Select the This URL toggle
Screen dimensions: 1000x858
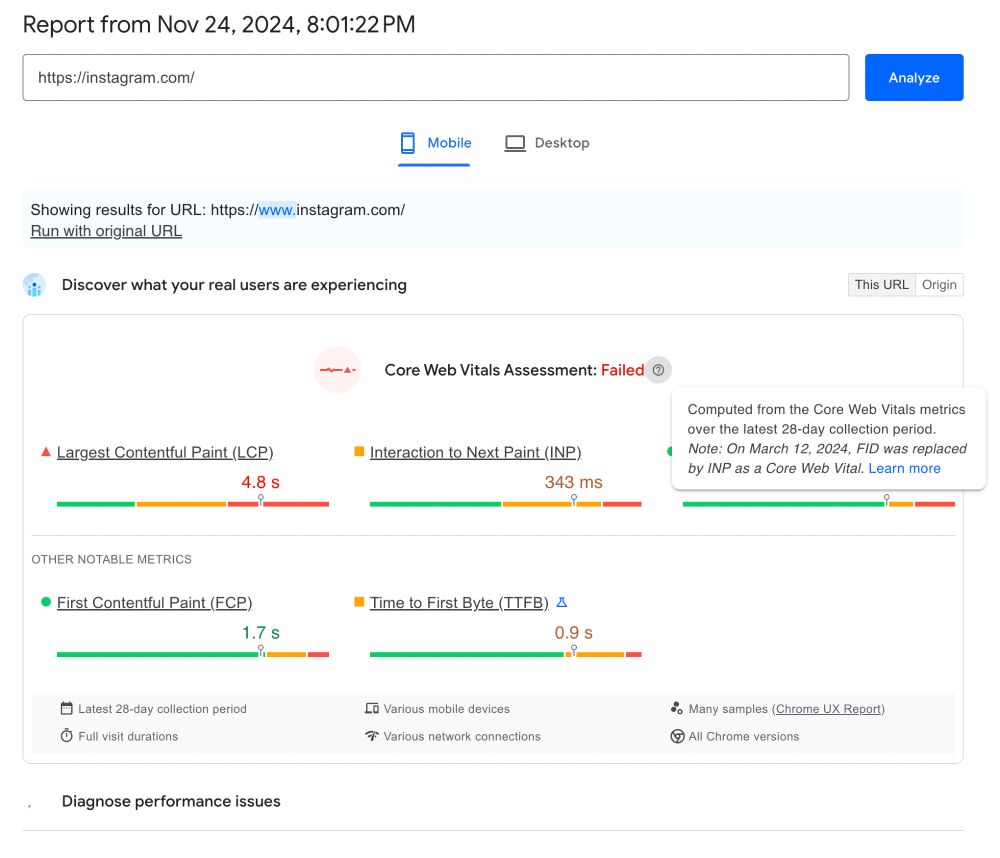click(881, 285)
